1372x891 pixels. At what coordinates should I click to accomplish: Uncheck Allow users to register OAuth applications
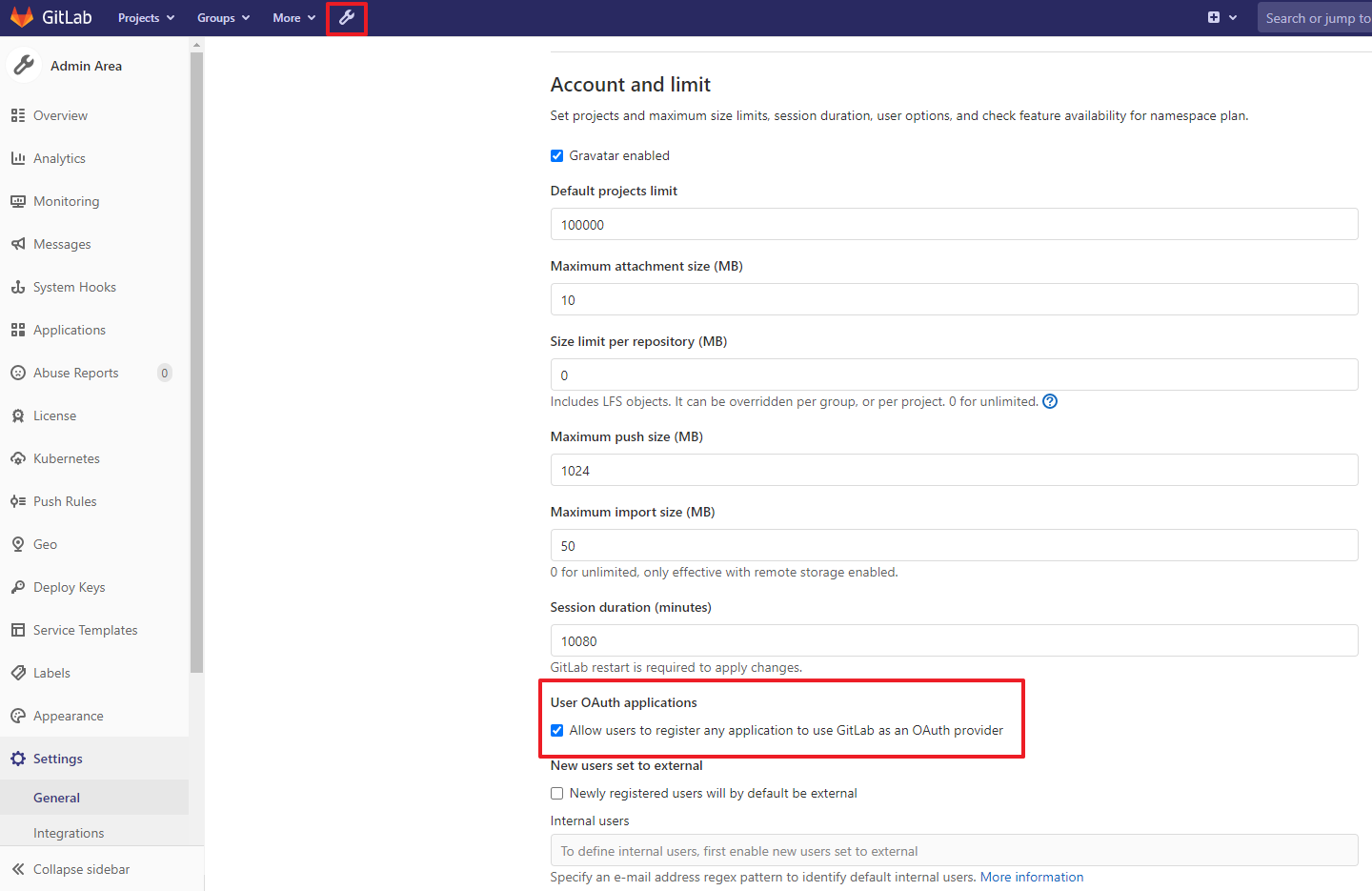point(556,730)
